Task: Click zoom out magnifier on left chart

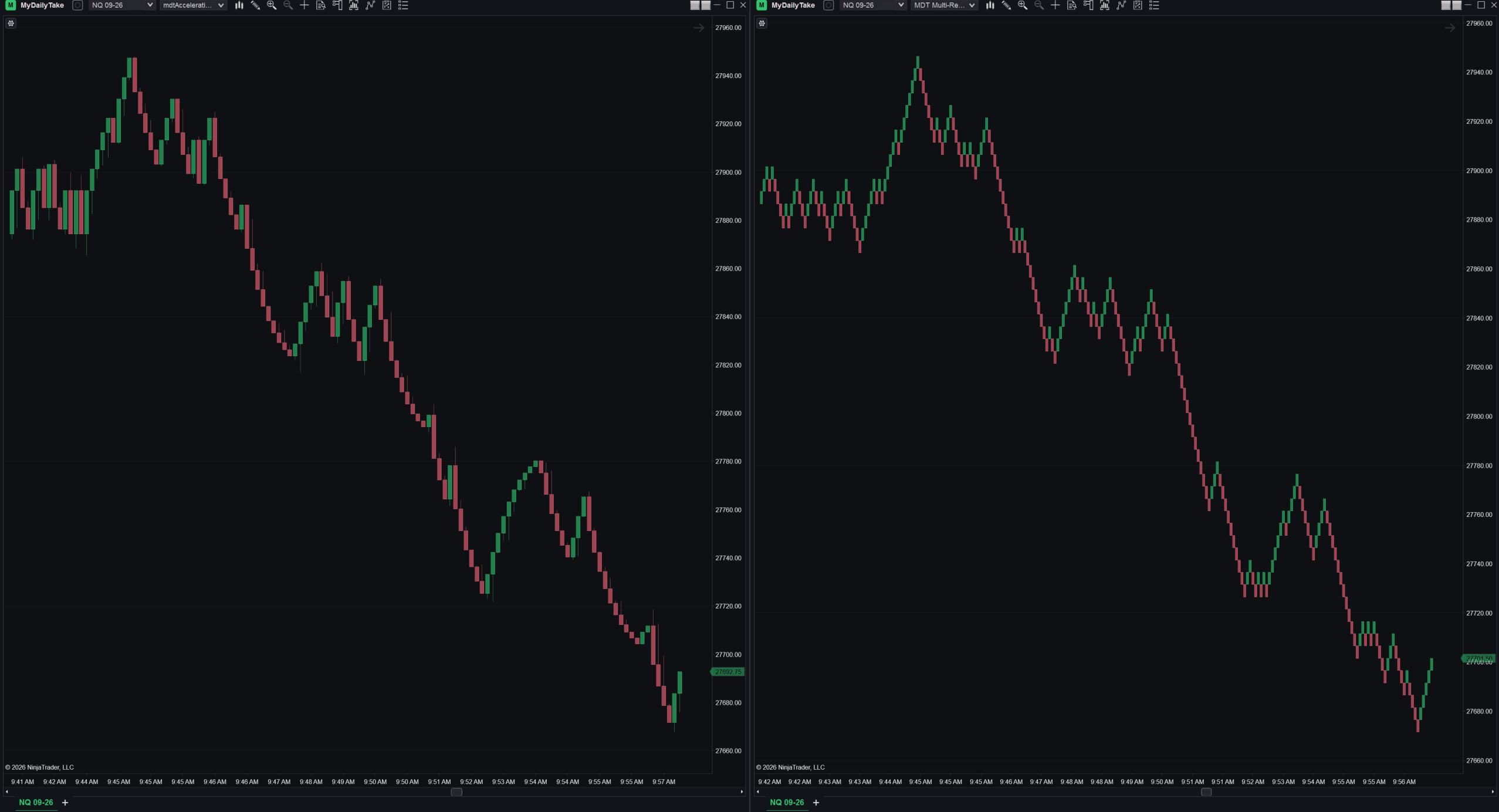Action: 288,5
